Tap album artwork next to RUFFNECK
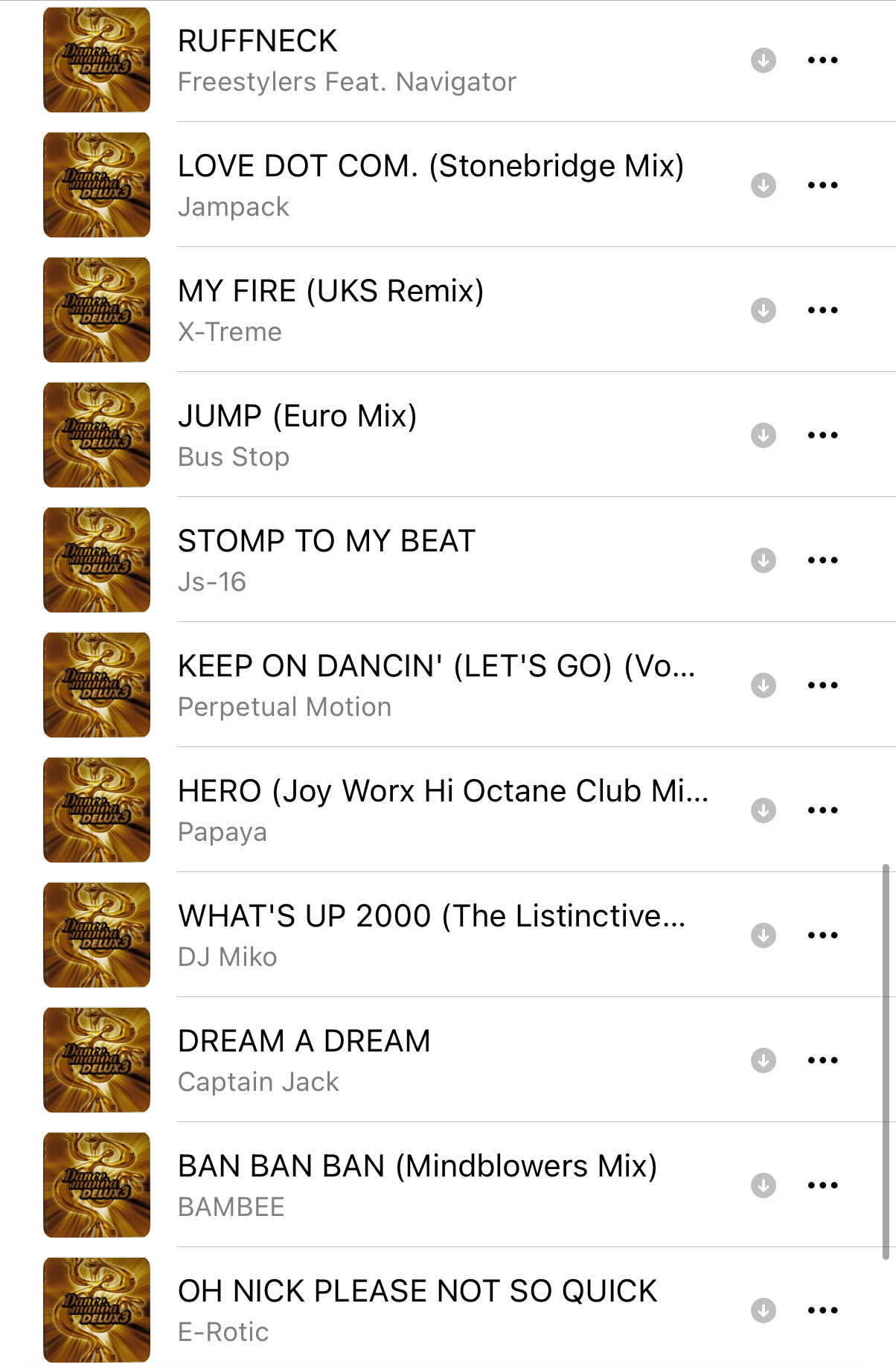This screenshot has width=896, height=1370. coord(97,60)
